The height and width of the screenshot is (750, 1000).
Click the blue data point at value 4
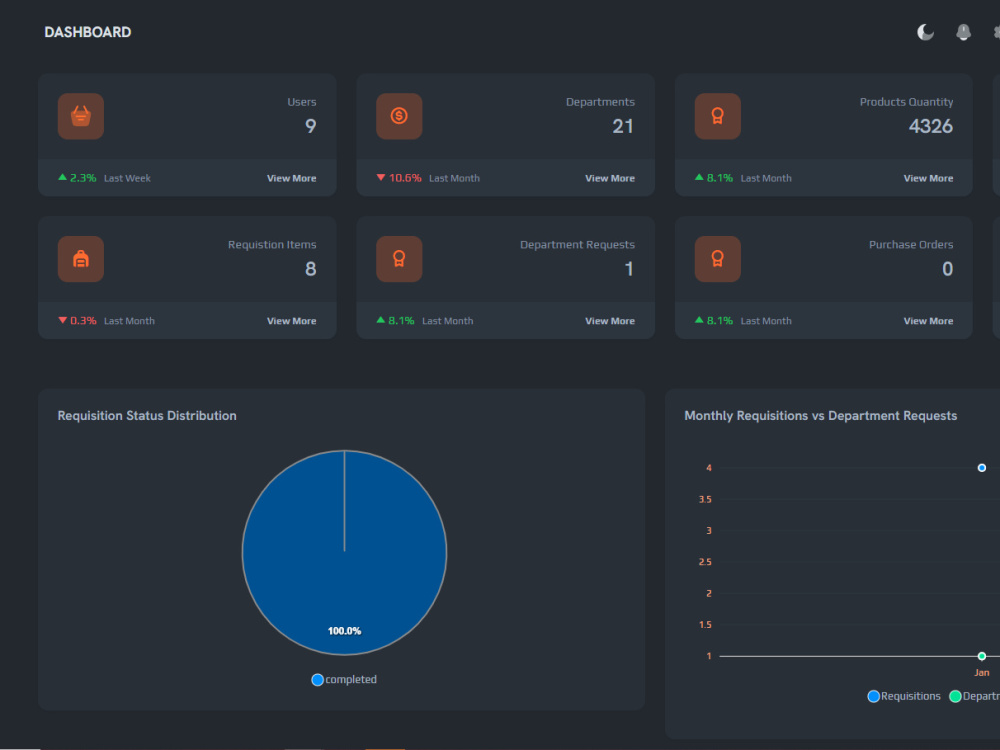(x=982, y=468)
